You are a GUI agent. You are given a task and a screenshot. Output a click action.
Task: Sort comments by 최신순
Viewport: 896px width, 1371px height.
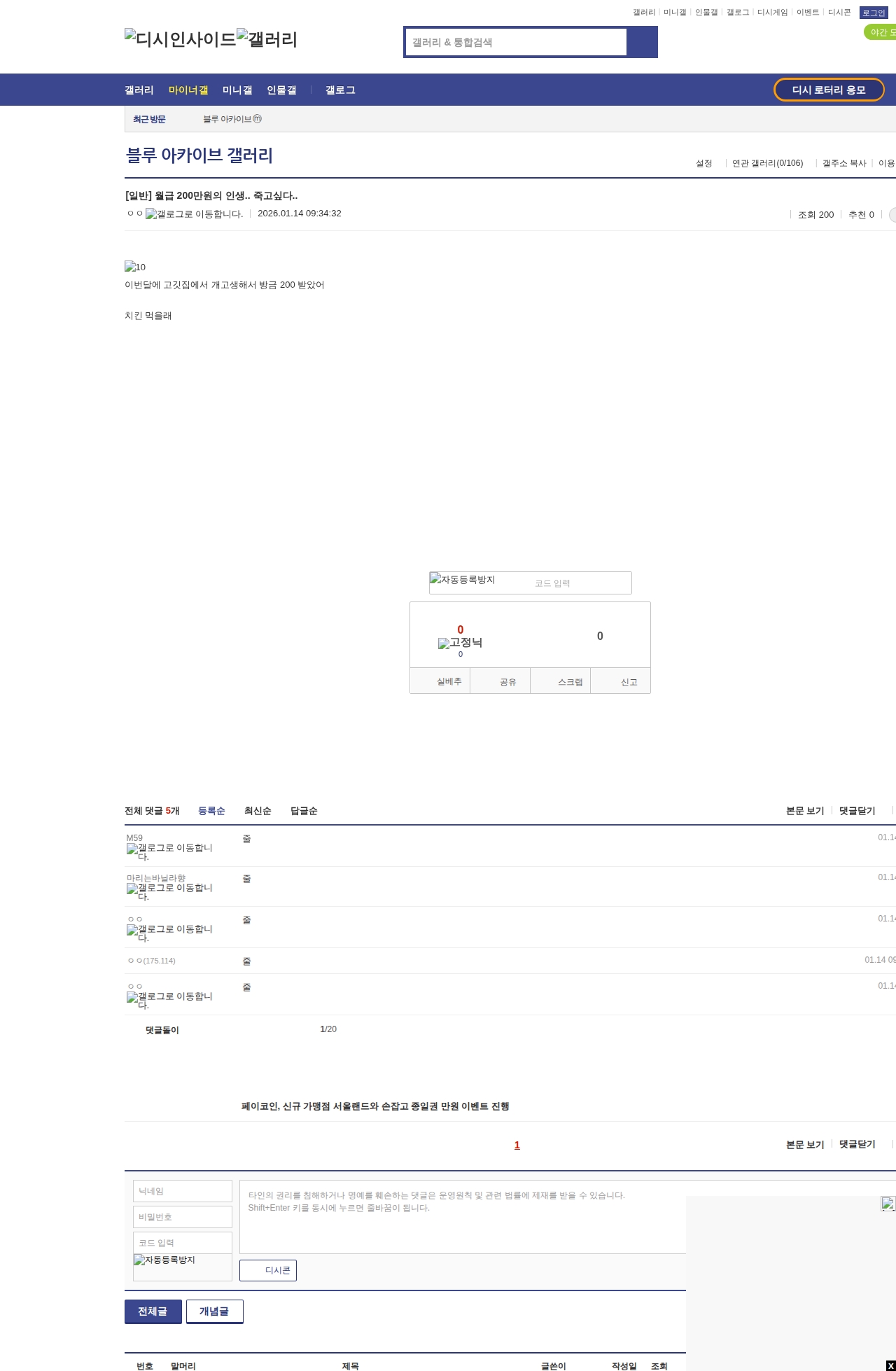click(258, 811)
